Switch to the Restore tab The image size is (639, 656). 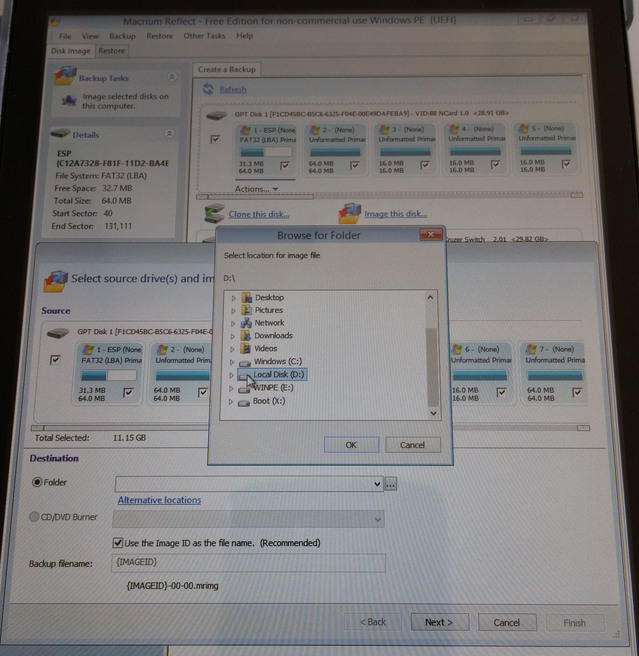(x=111, y=51)
